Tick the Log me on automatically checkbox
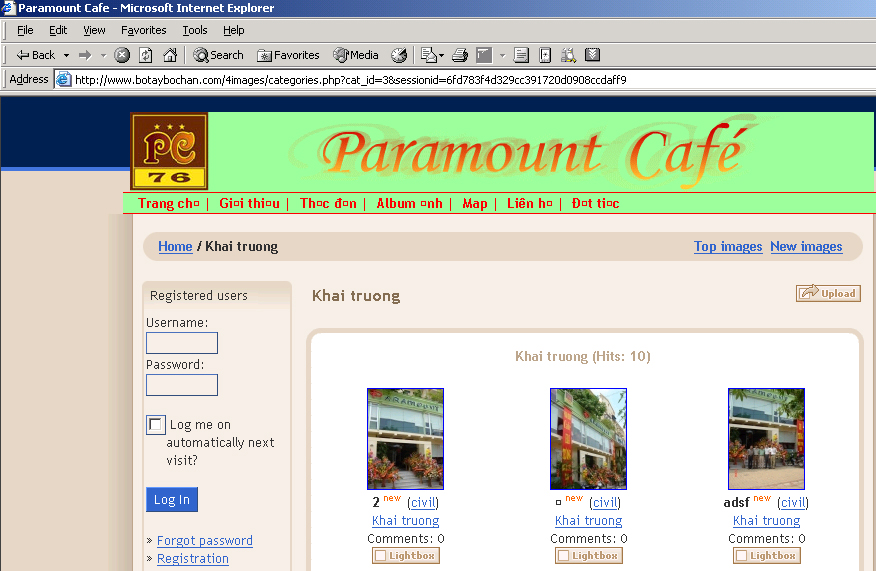876x571 pixels. [155, 425]
